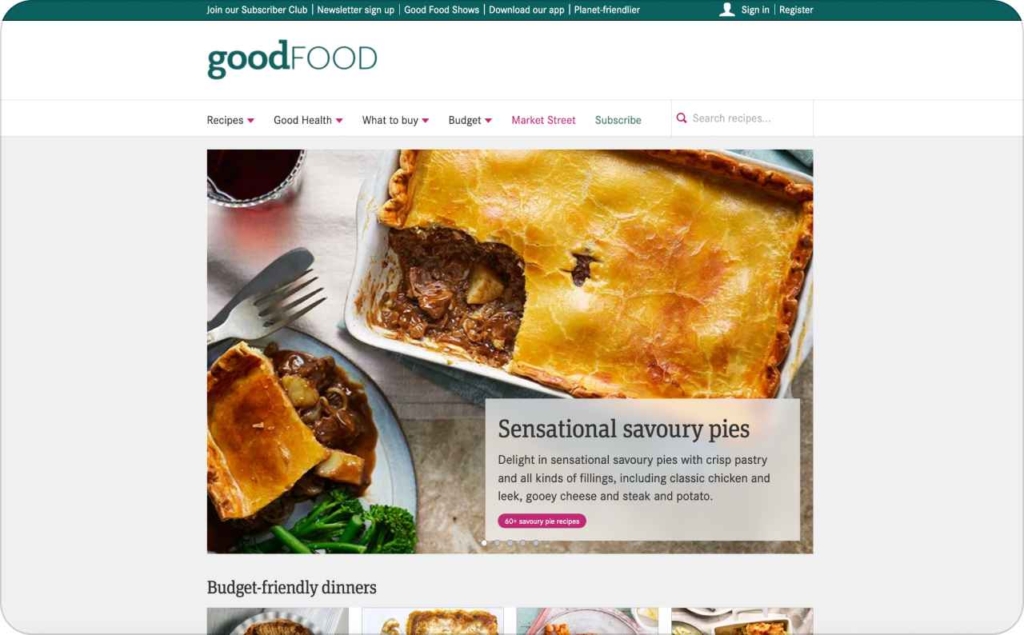Image resolution: width=1024 pixels, height=635 pixels.
Task: Select the second carousel slide dot
Action: pyautogui.click(x=497, y=543)
